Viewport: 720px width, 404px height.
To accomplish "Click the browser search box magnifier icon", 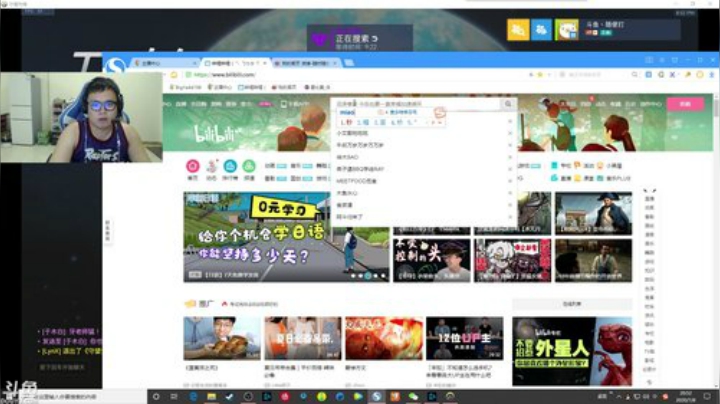I will click(635, 74).
